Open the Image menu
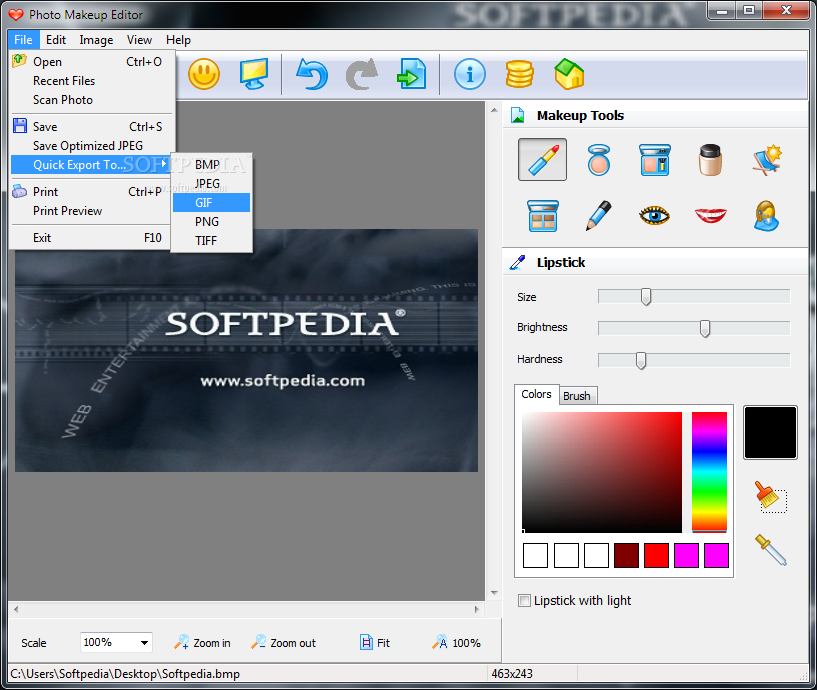 click(96, 40)
